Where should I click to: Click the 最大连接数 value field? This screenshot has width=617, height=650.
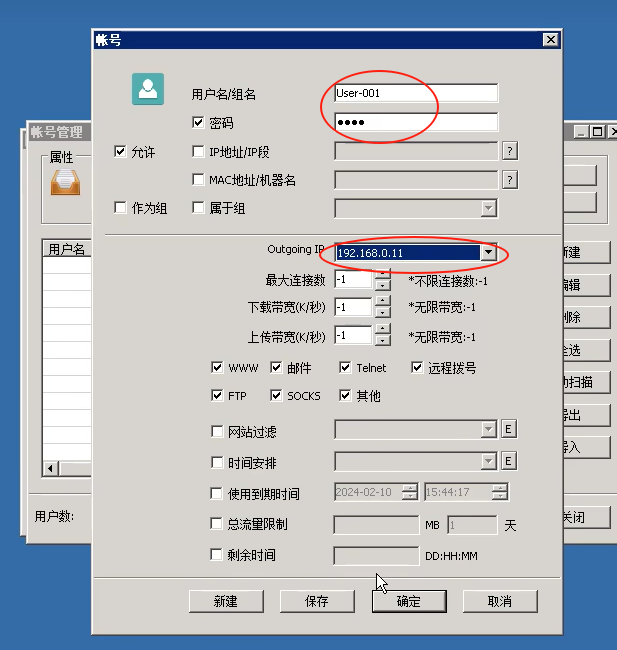point(353,279)
